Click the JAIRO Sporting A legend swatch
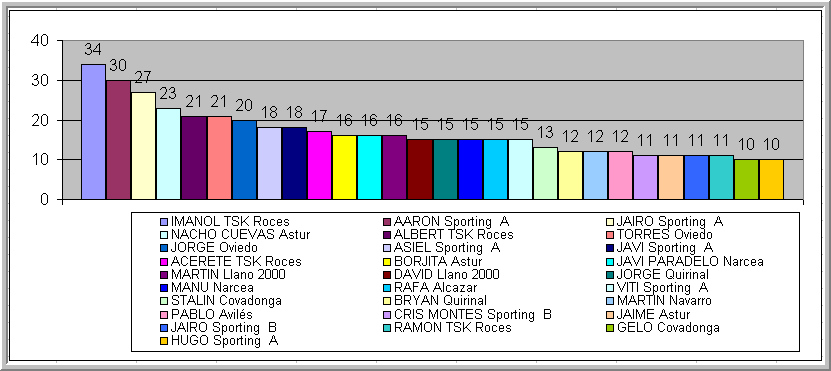Image resolution: width=831 pixels, height=371 pixels. (x=611, y=222)
